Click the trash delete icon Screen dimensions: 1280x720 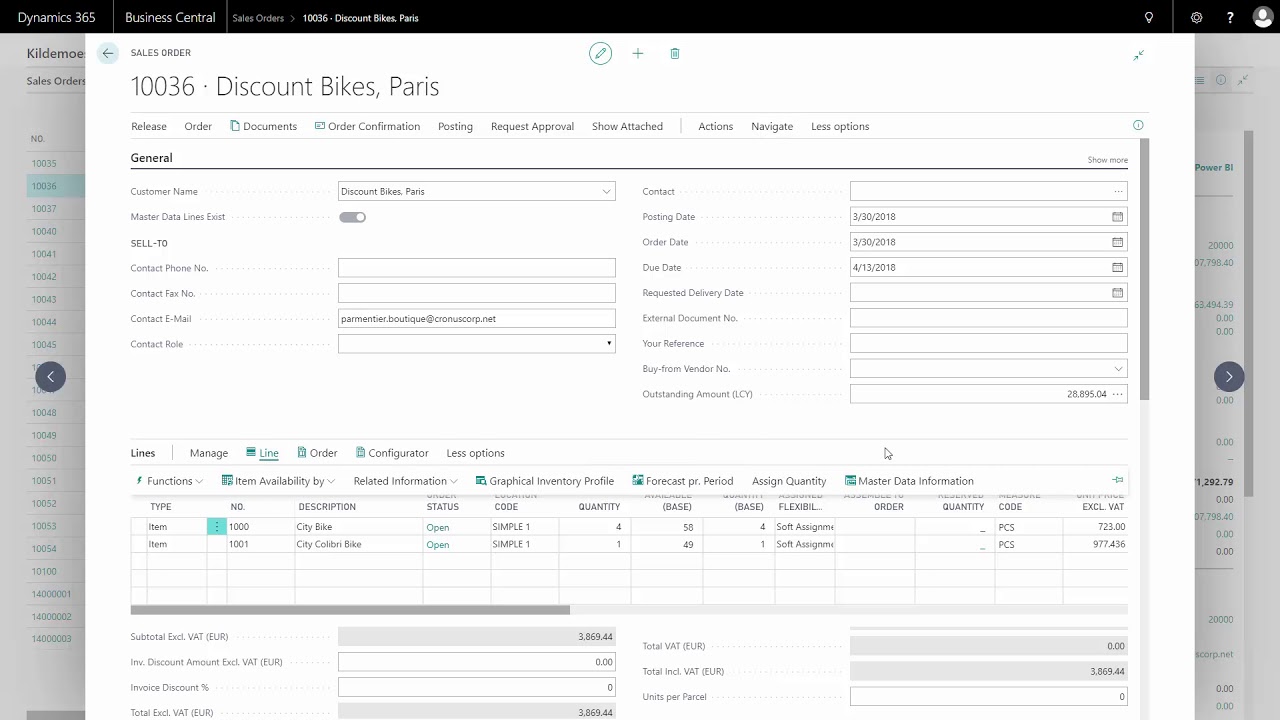coord(675,53)
